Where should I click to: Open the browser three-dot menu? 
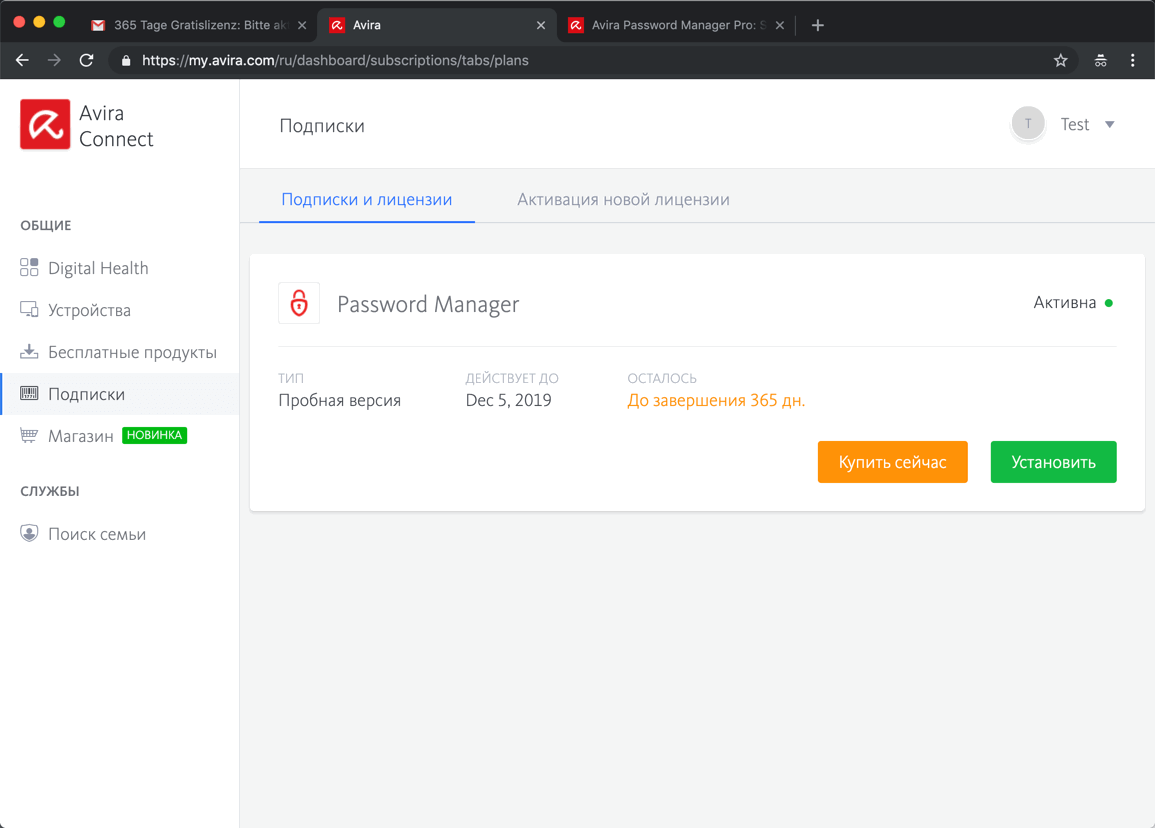(1133, 60)
